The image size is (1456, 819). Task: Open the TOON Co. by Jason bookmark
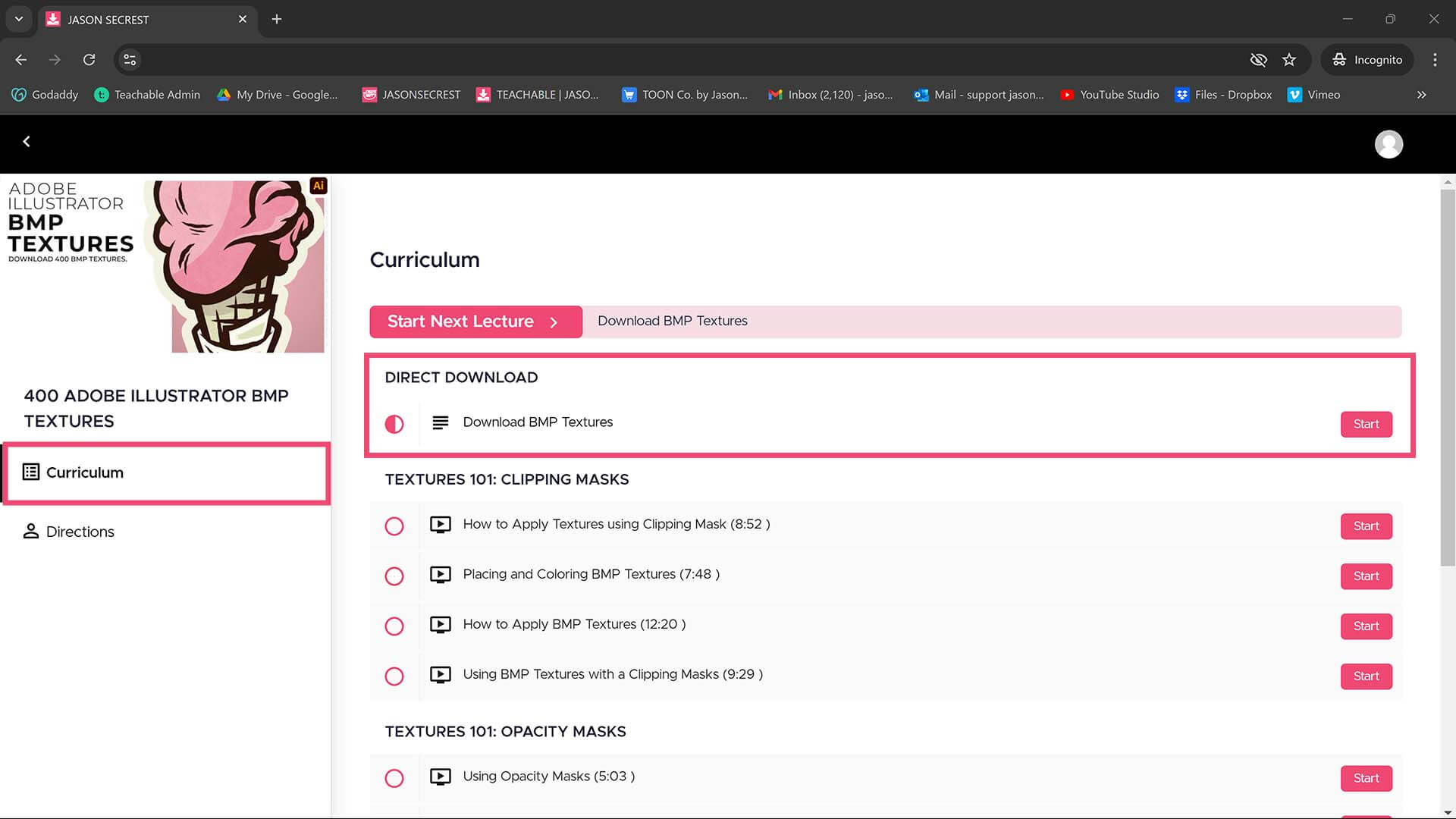(685, 95)
